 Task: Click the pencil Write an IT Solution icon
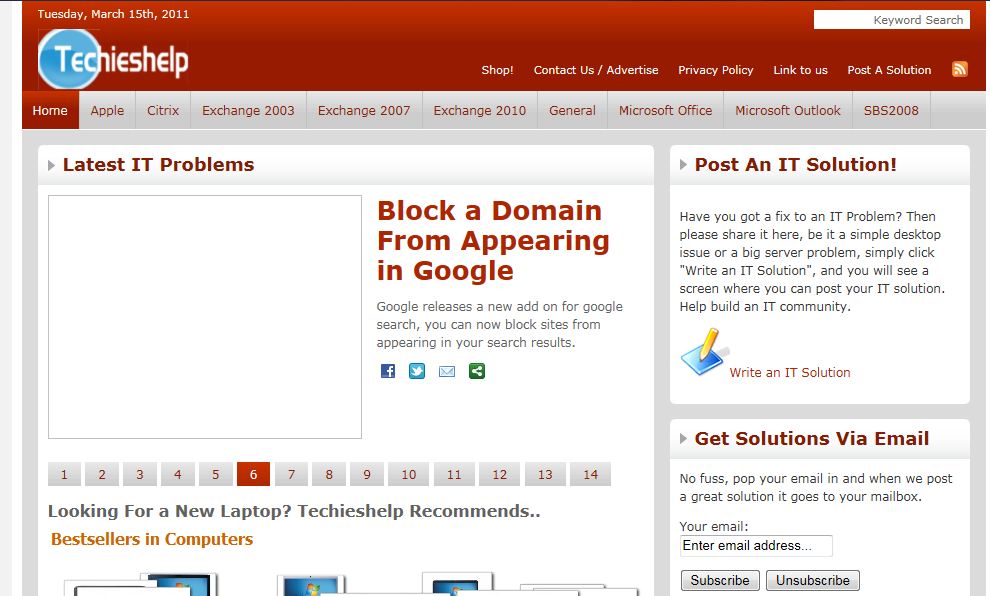pos(704,352)
